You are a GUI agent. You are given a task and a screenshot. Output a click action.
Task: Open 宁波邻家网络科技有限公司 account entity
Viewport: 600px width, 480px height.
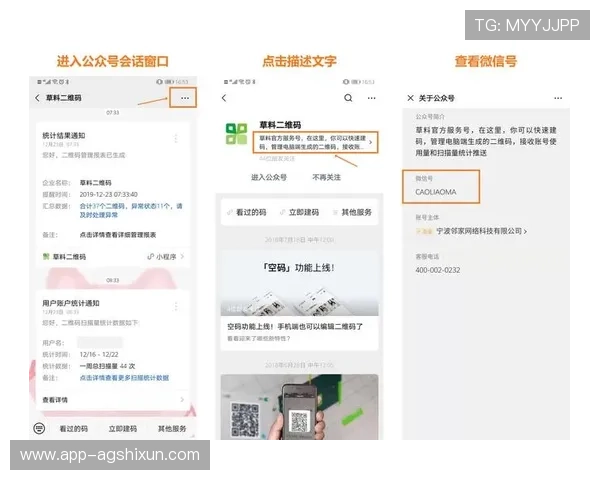pyautogui.click(x=471, y=231)
